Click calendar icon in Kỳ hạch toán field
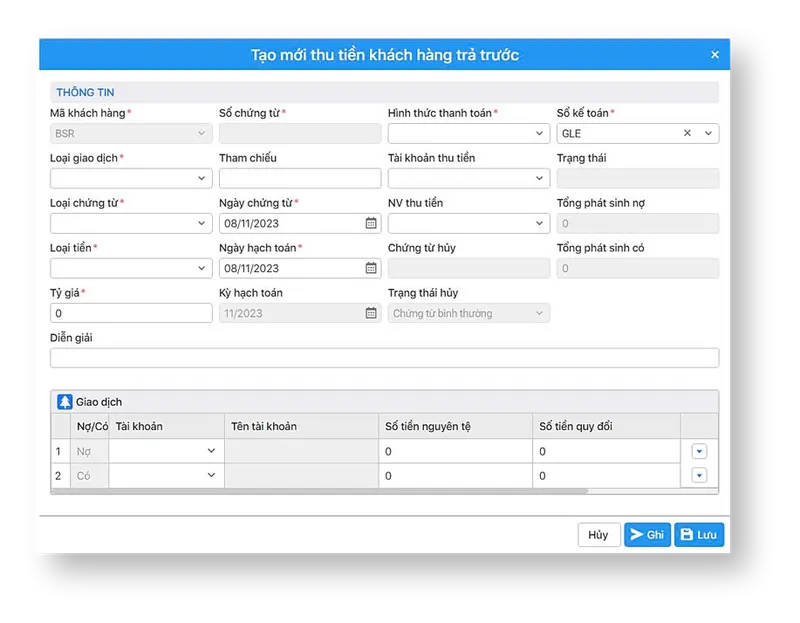 371,313
